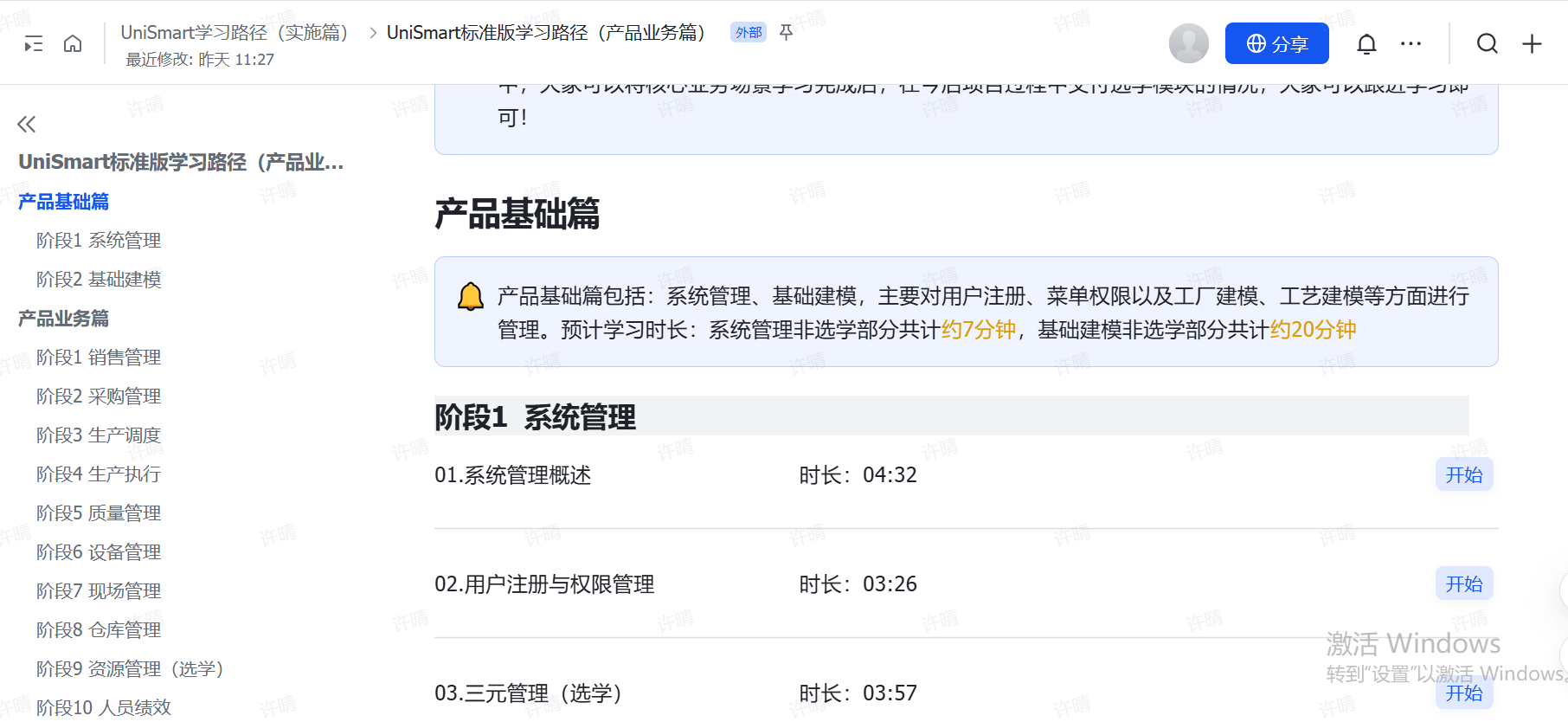Open the more options ellipsis menu
This screenshot has width=1568, height=722.
pos(1411,44)
